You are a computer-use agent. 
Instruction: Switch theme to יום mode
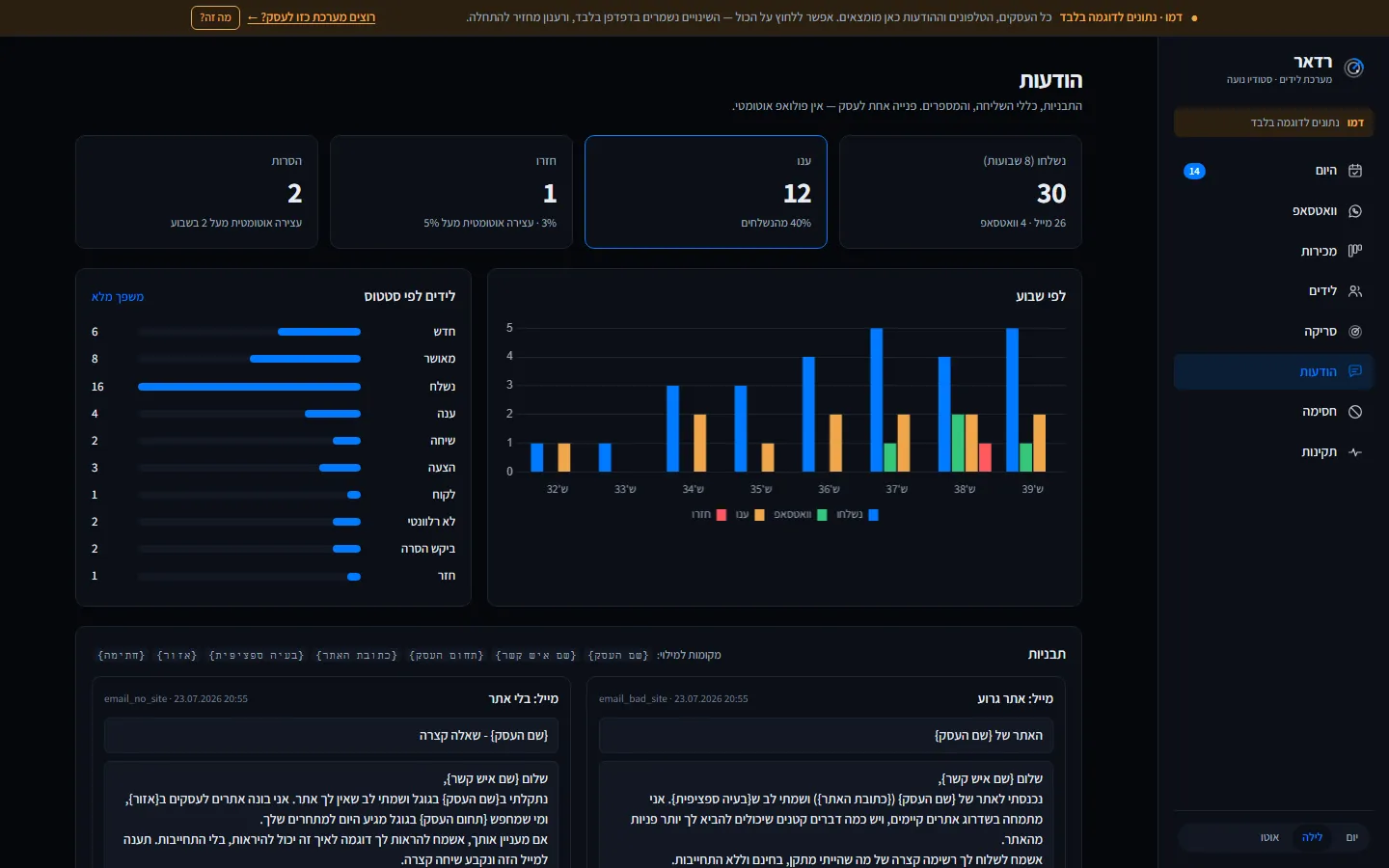tap(1351, 837)
